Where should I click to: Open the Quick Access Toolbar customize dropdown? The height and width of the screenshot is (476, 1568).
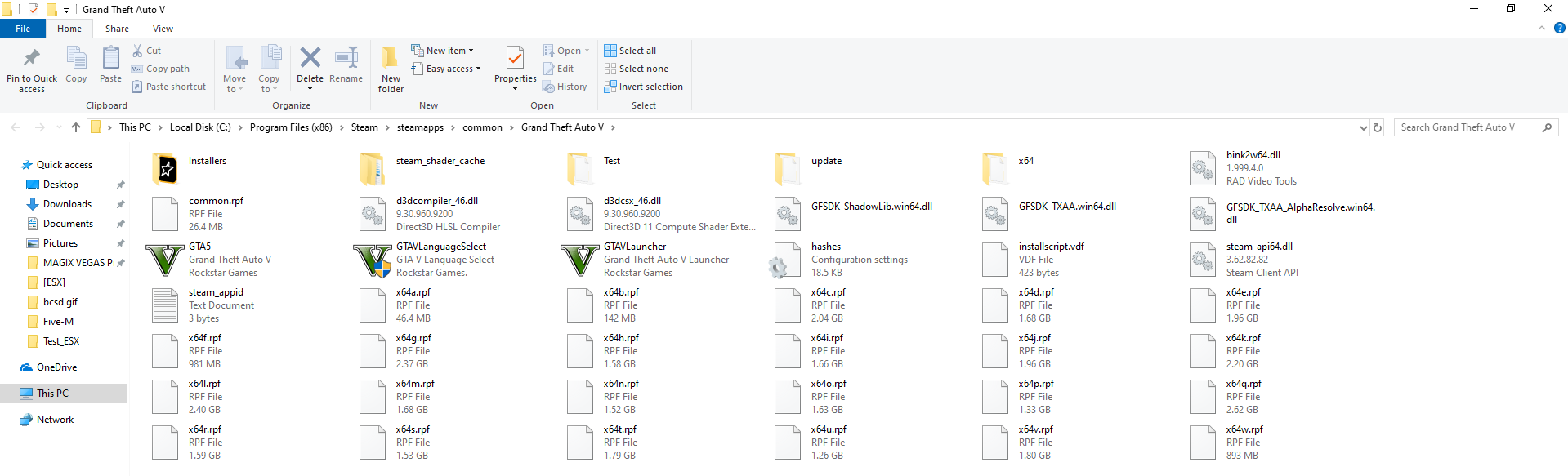pos(67,10)
